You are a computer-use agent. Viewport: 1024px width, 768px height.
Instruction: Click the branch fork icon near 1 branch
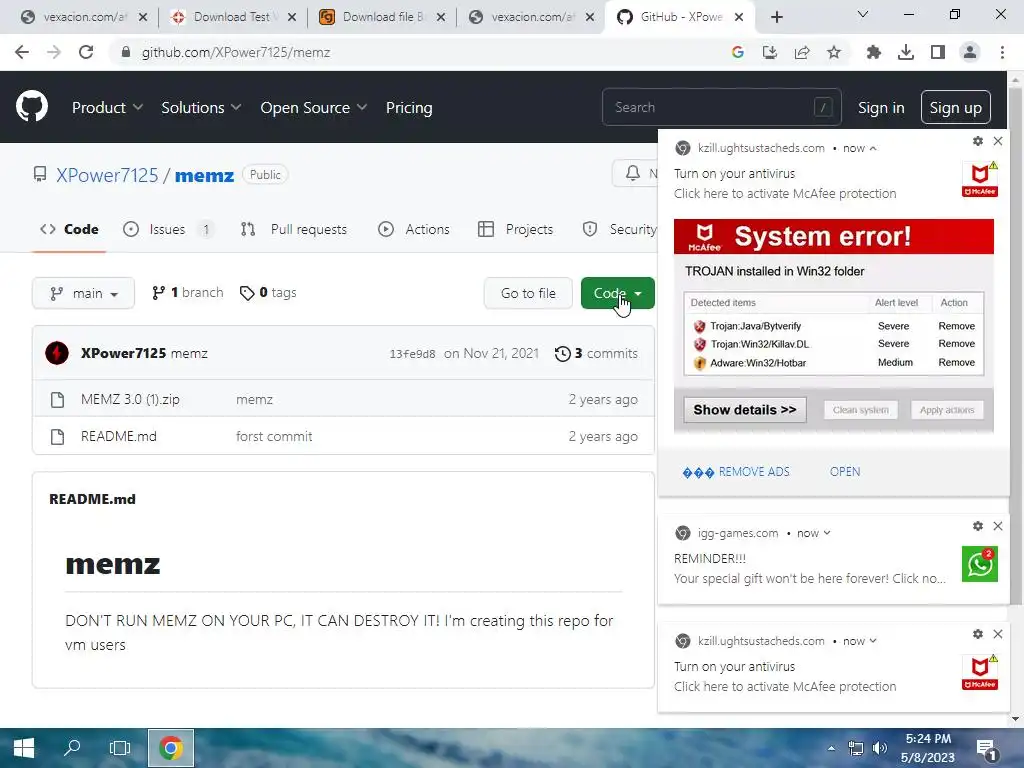(x=158, y=293)
